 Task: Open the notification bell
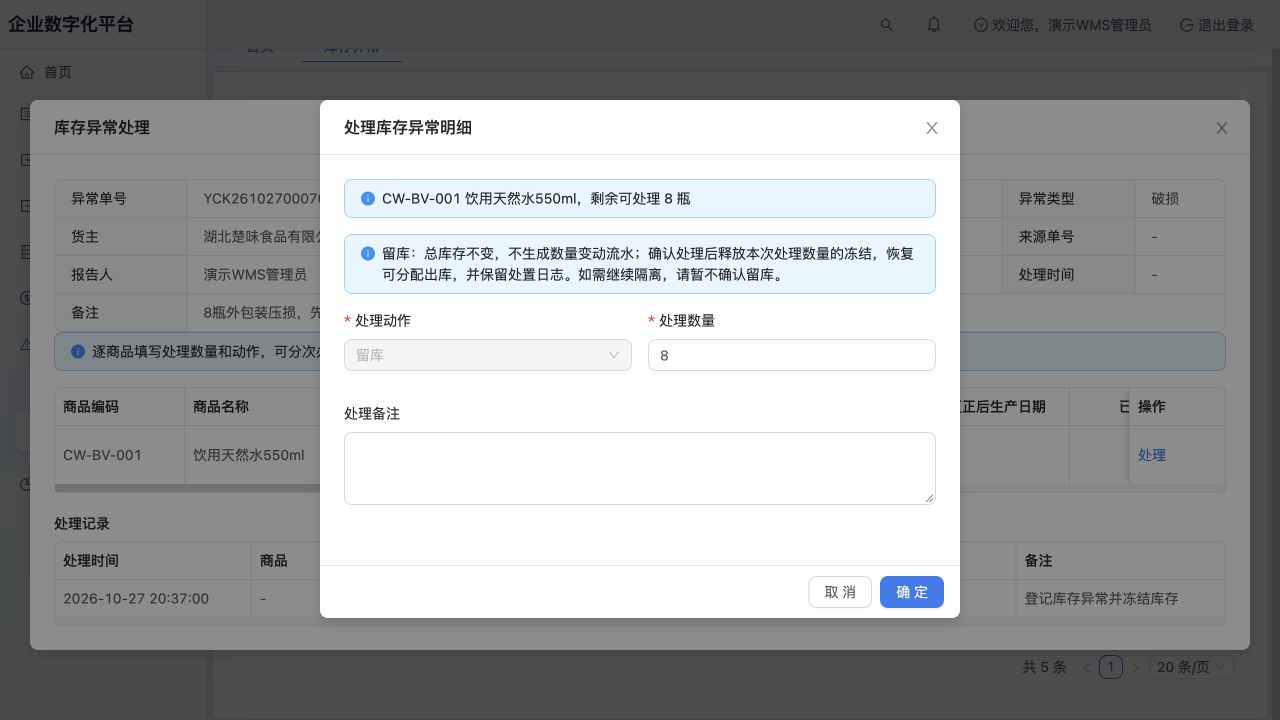(x=934, y=25)
